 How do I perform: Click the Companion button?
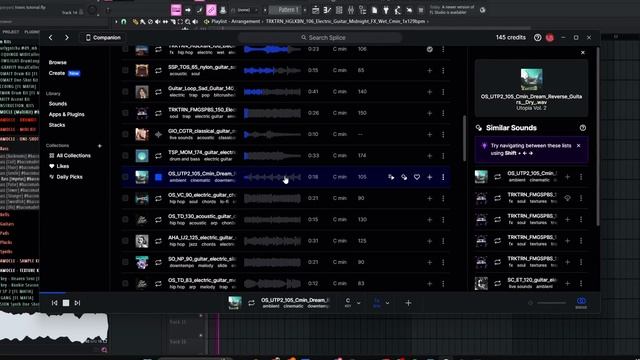103,38
